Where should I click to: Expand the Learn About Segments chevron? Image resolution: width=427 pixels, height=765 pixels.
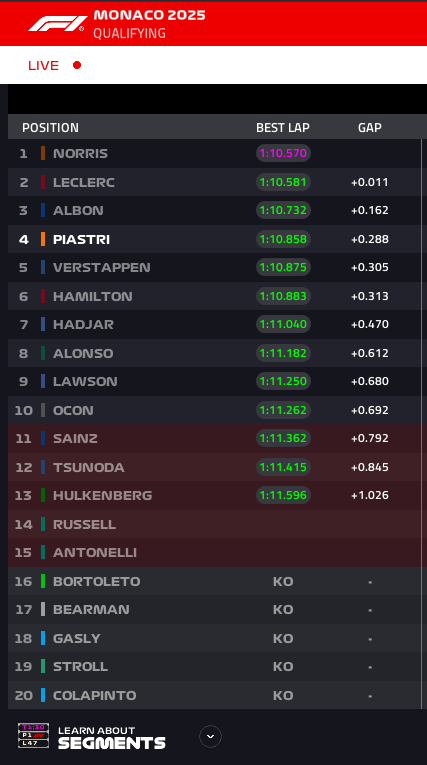(x=210, y=736)
